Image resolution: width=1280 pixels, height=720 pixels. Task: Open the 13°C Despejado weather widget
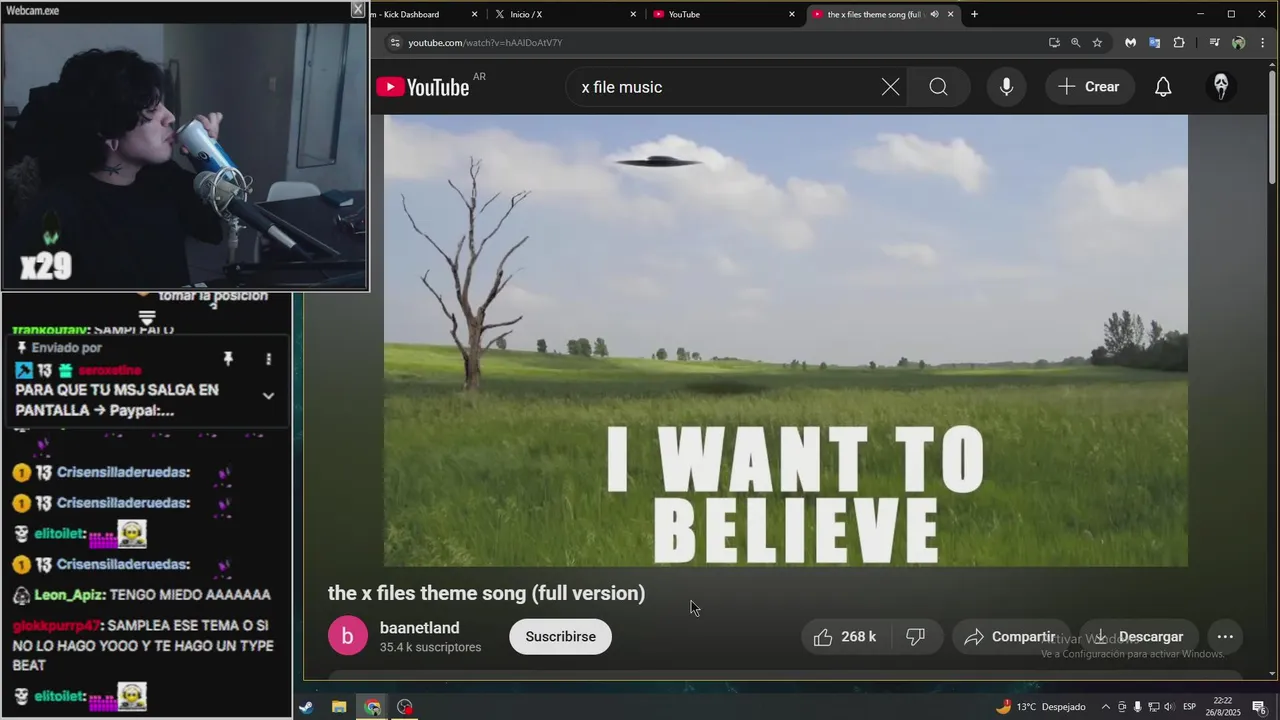[1040, 707]
